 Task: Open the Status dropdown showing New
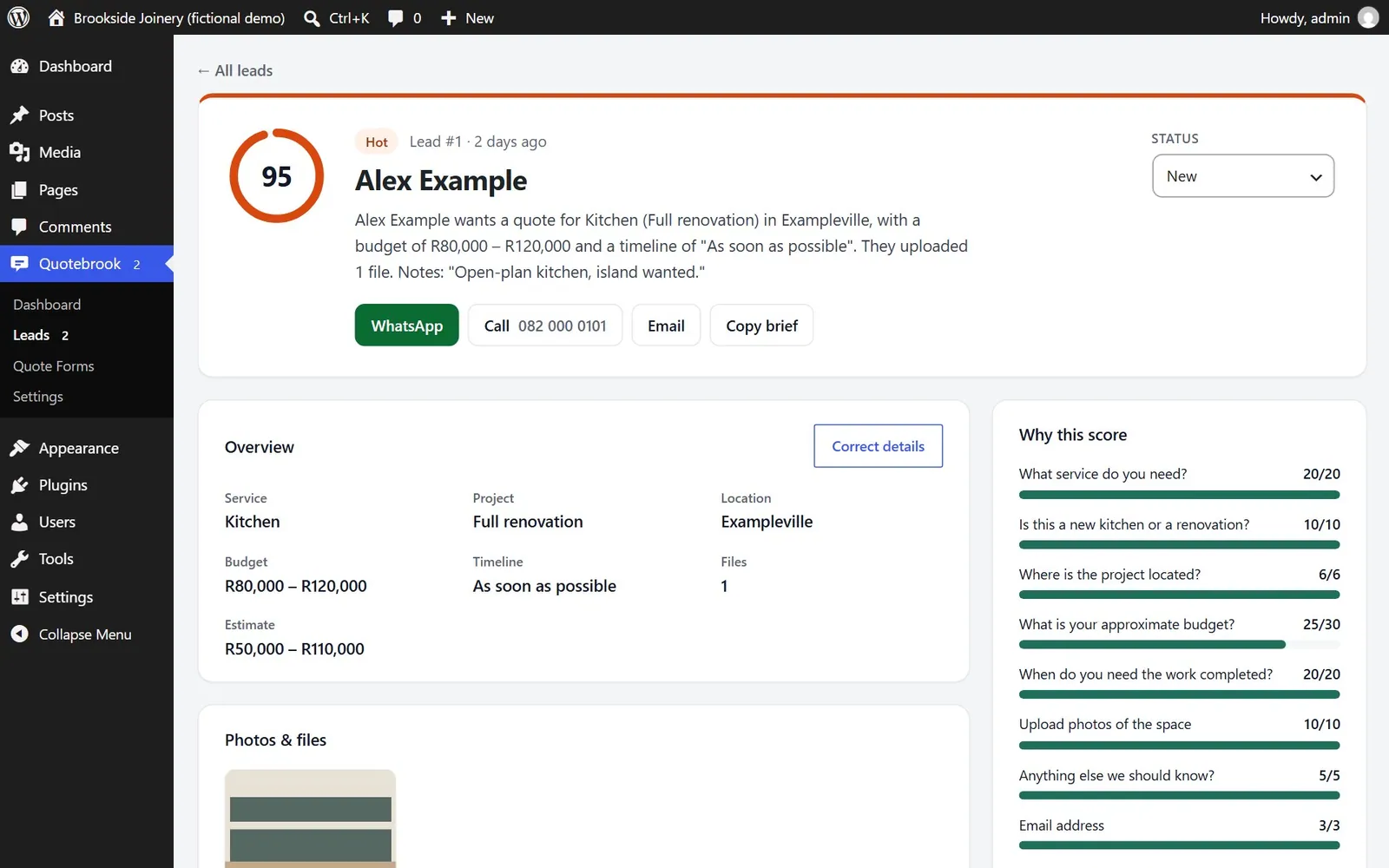point(1243,176)
